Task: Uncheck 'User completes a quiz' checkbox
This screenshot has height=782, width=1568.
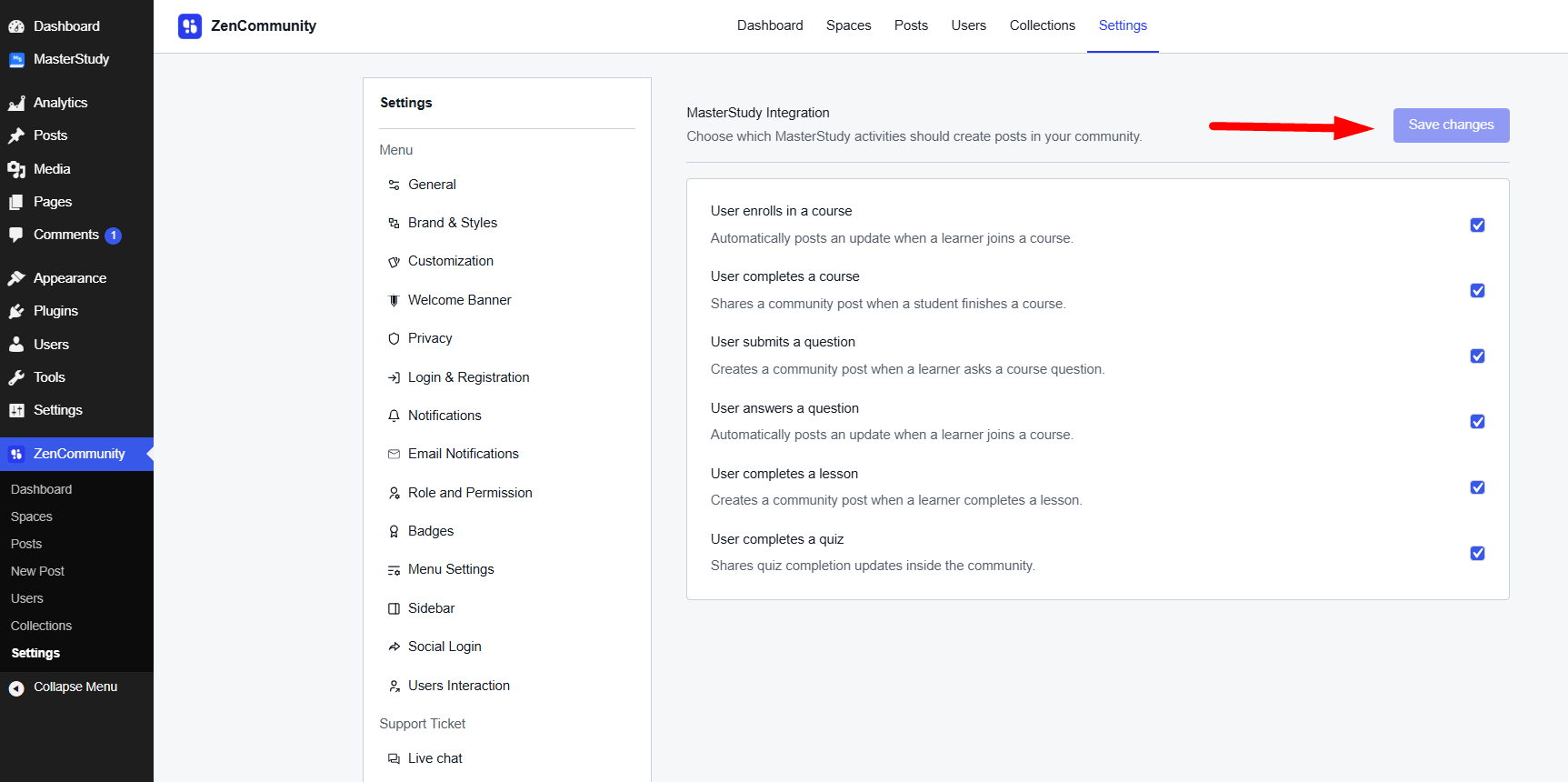Action: click(x=1477, y=553)
